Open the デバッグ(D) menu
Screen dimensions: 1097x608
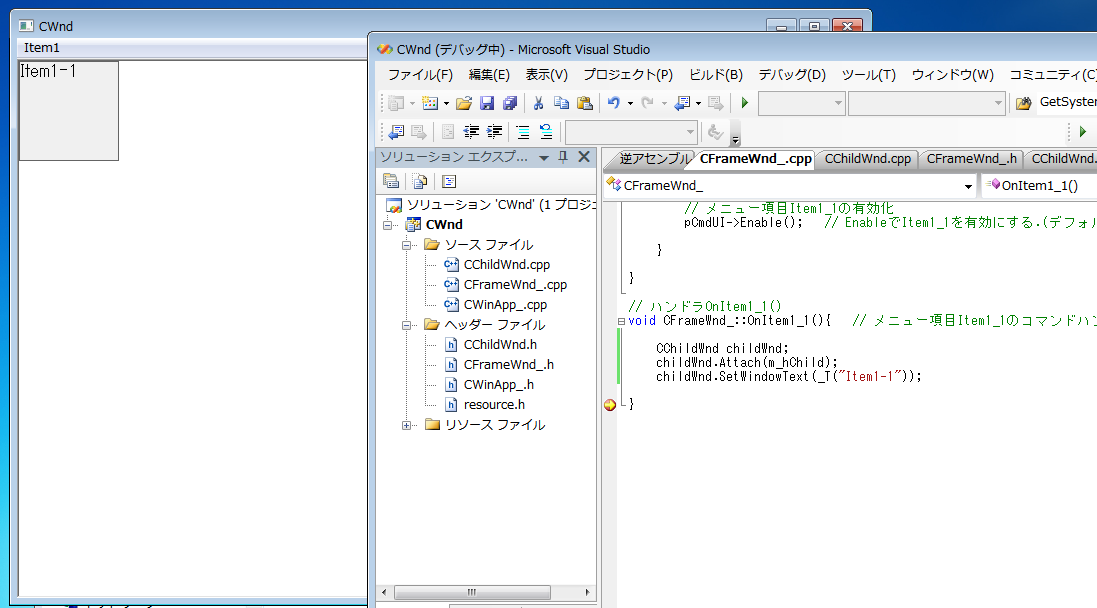pos(792,75)
